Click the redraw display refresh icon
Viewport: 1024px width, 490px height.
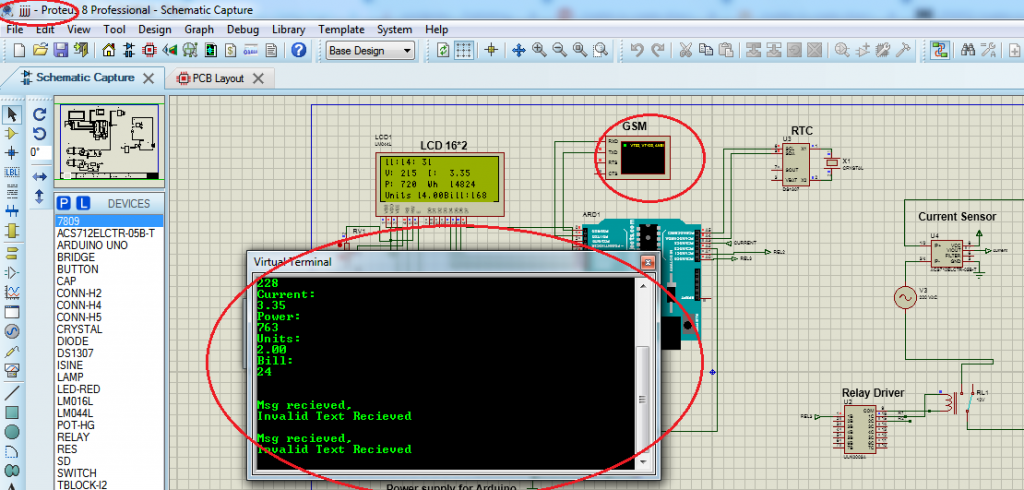point(443,50)
